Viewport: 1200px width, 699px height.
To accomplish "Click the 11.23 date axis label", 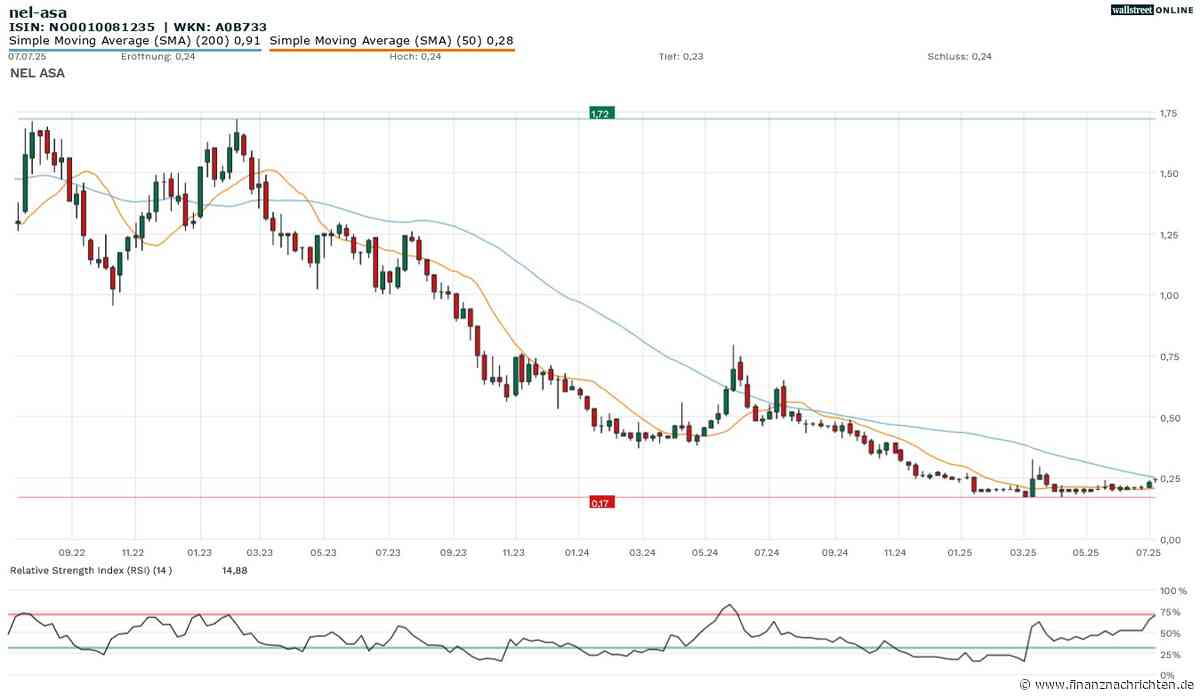I will [513, 552].
